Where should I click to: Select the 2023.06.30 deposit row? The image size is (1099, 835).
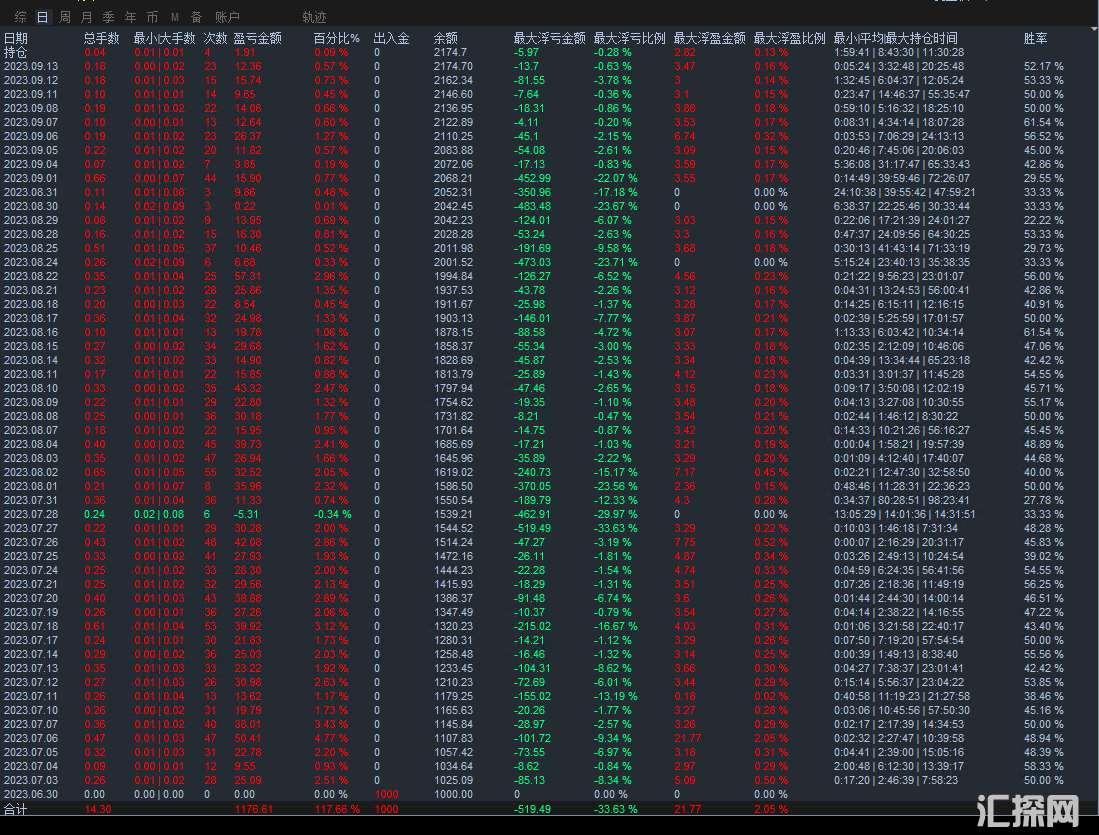[x=550, y=794]
